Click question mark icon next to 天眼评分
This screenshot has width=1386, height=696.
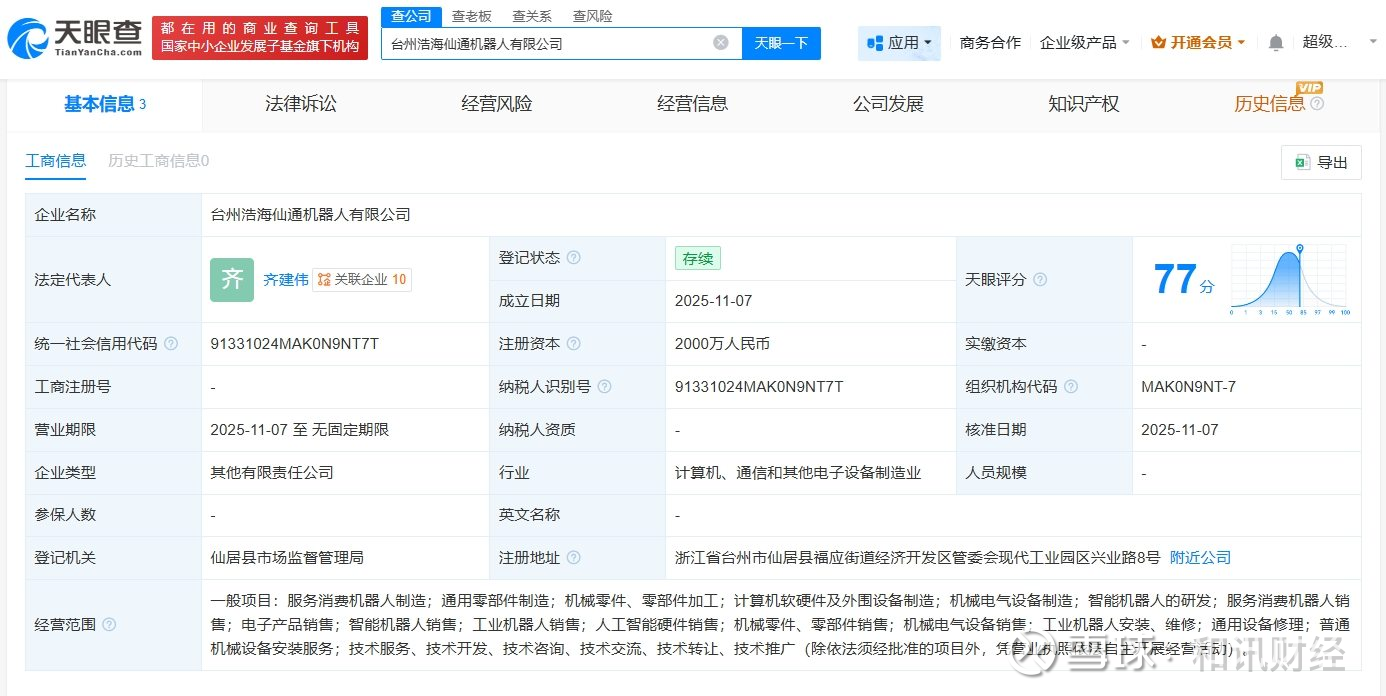[x=1040, y=280]
